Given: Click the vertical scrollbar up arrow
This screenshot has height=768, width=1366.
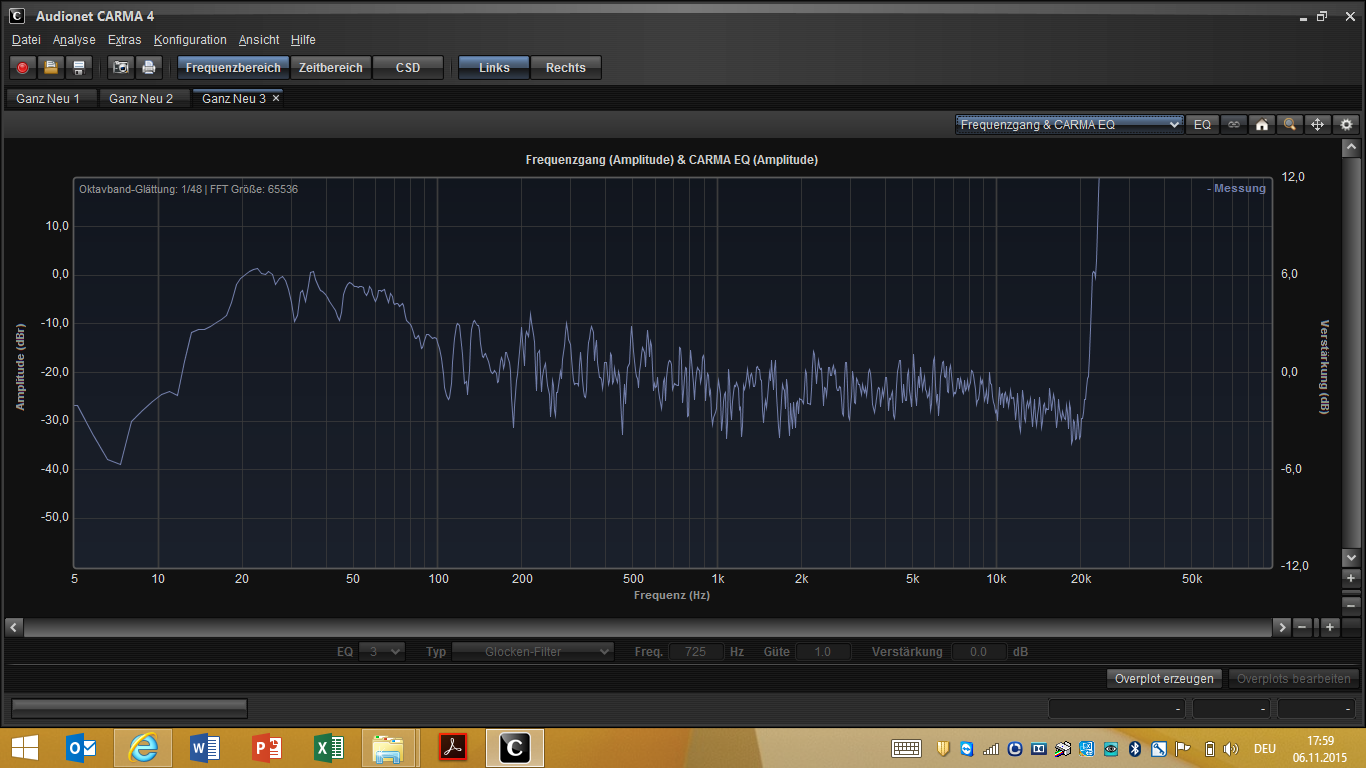Looking at the screenshot, I should [x=1351, y=148].
